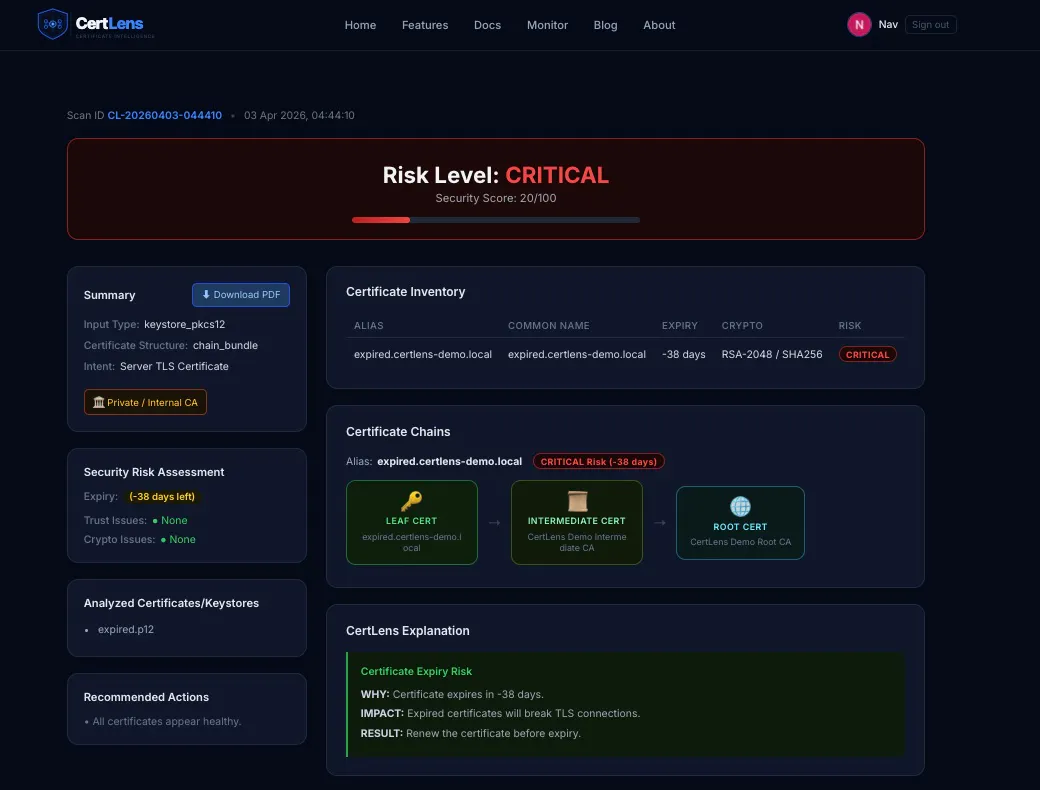Click the ALIAS column header

click(x=369, y=326)
